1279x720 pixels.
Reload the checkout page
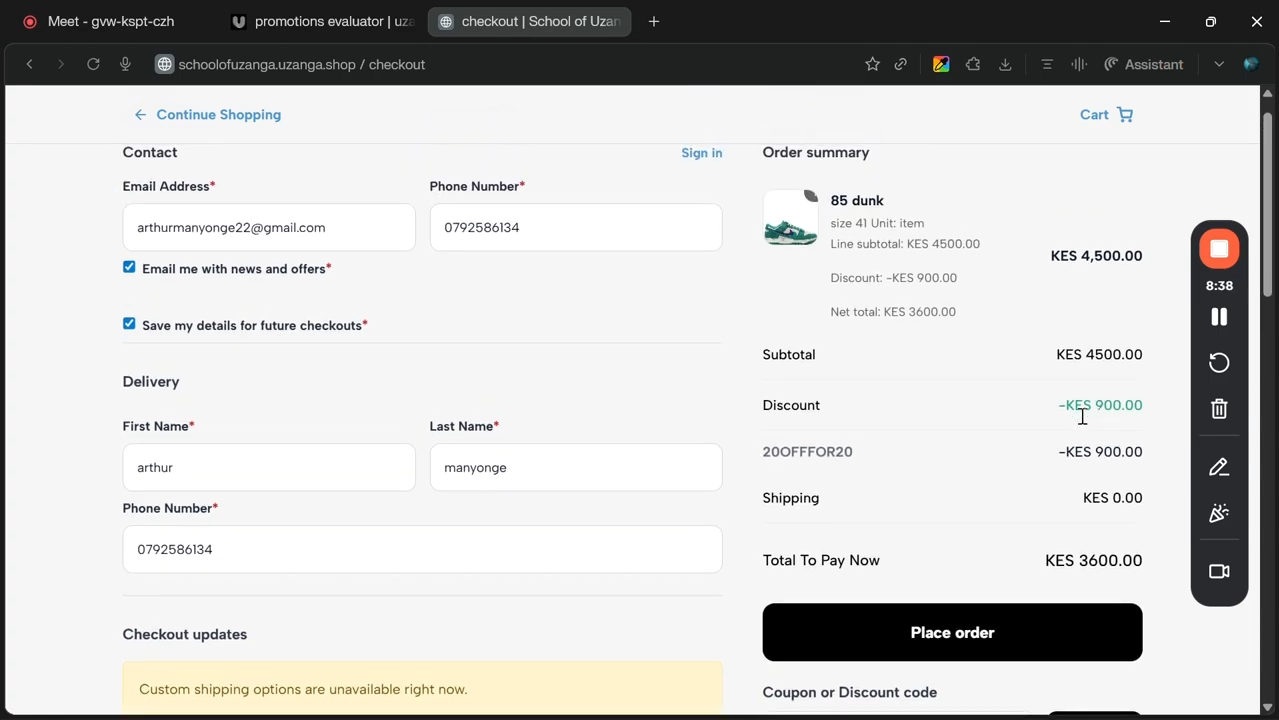click(x=93, y=64)
